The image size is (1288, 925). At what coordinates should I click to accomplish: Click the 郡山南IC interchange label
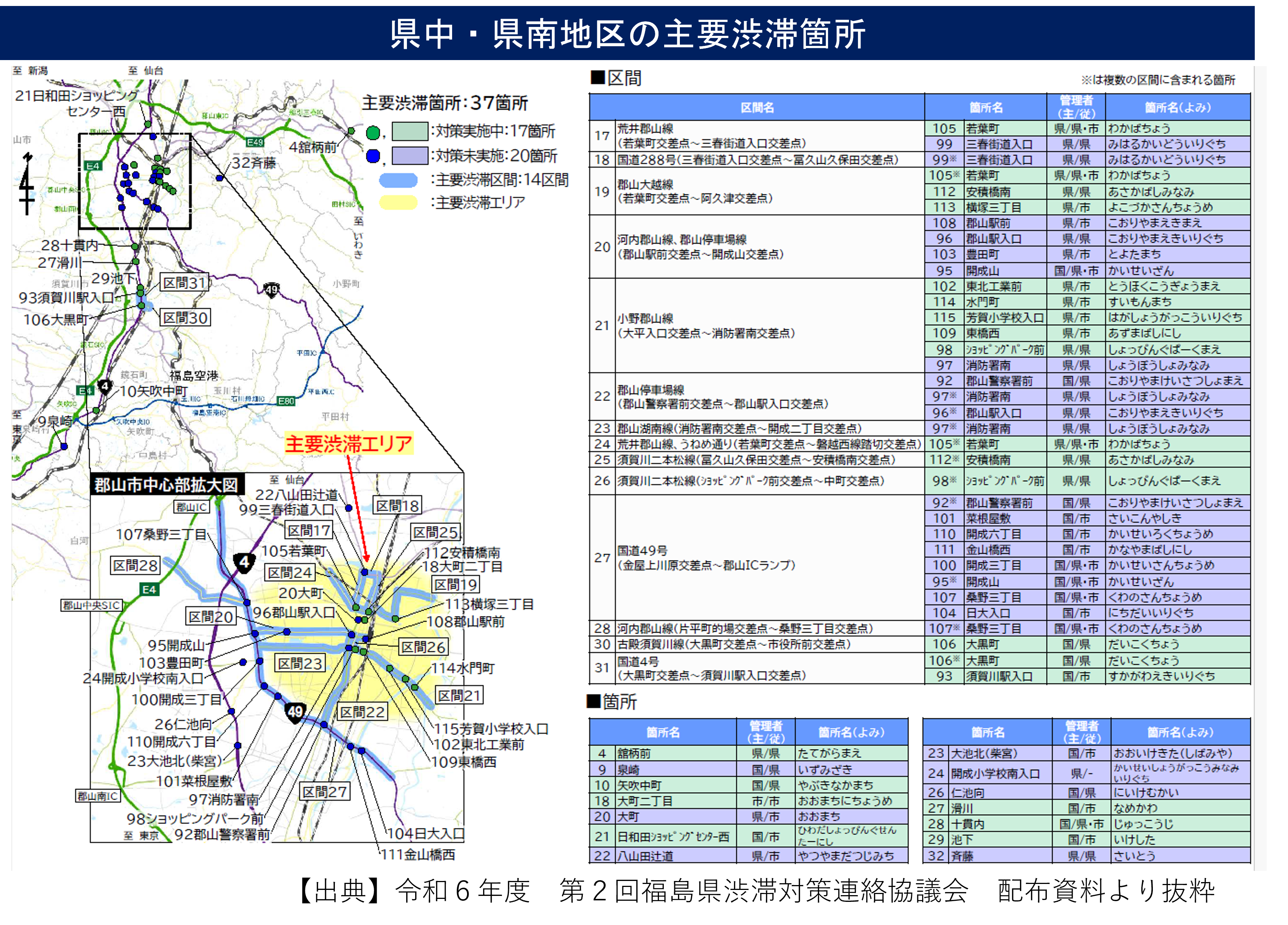98,796
